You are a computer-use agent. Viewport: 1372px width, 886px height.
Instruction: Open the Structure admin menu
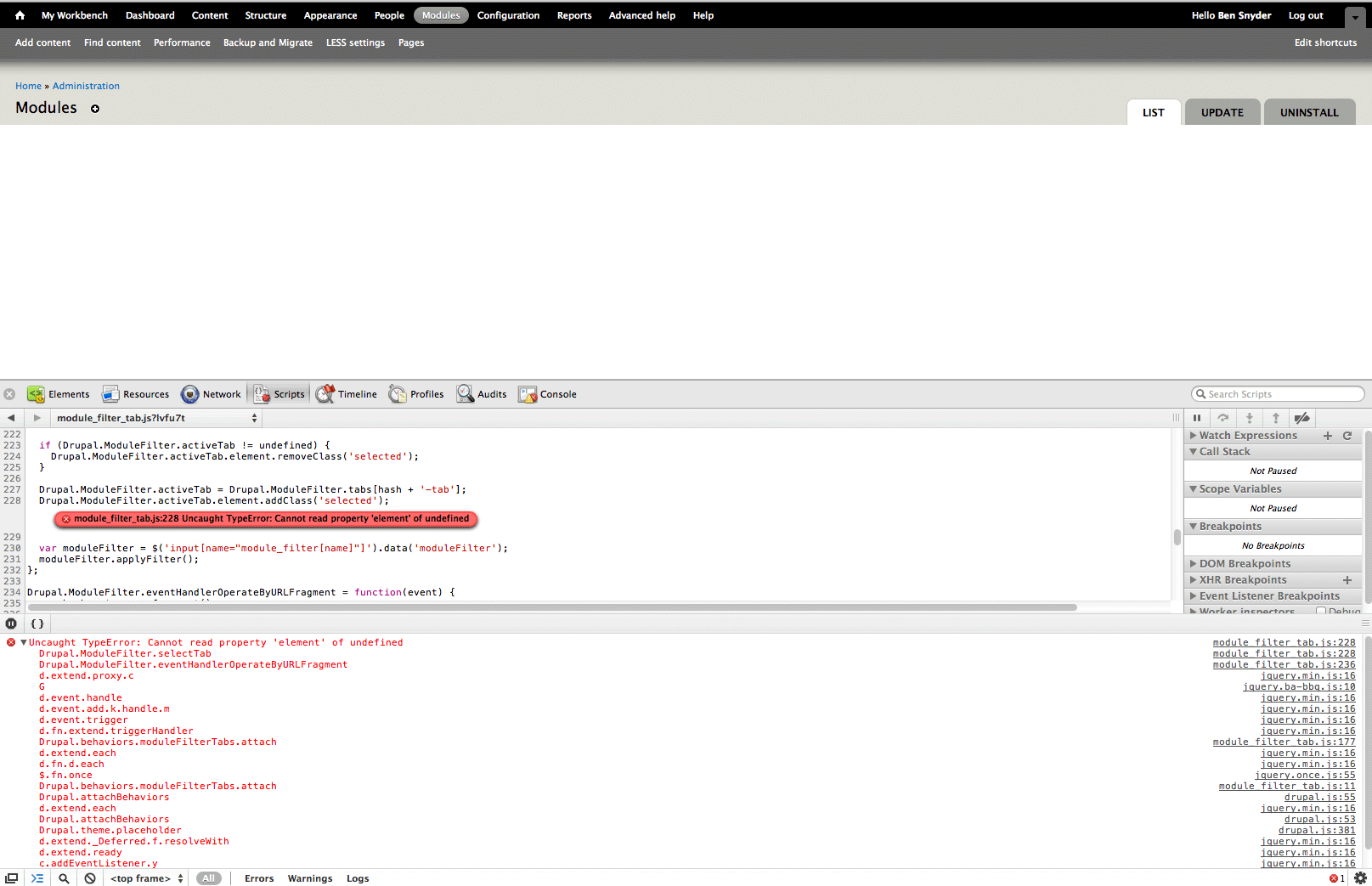pyautogui.click(x=266, y=15)
